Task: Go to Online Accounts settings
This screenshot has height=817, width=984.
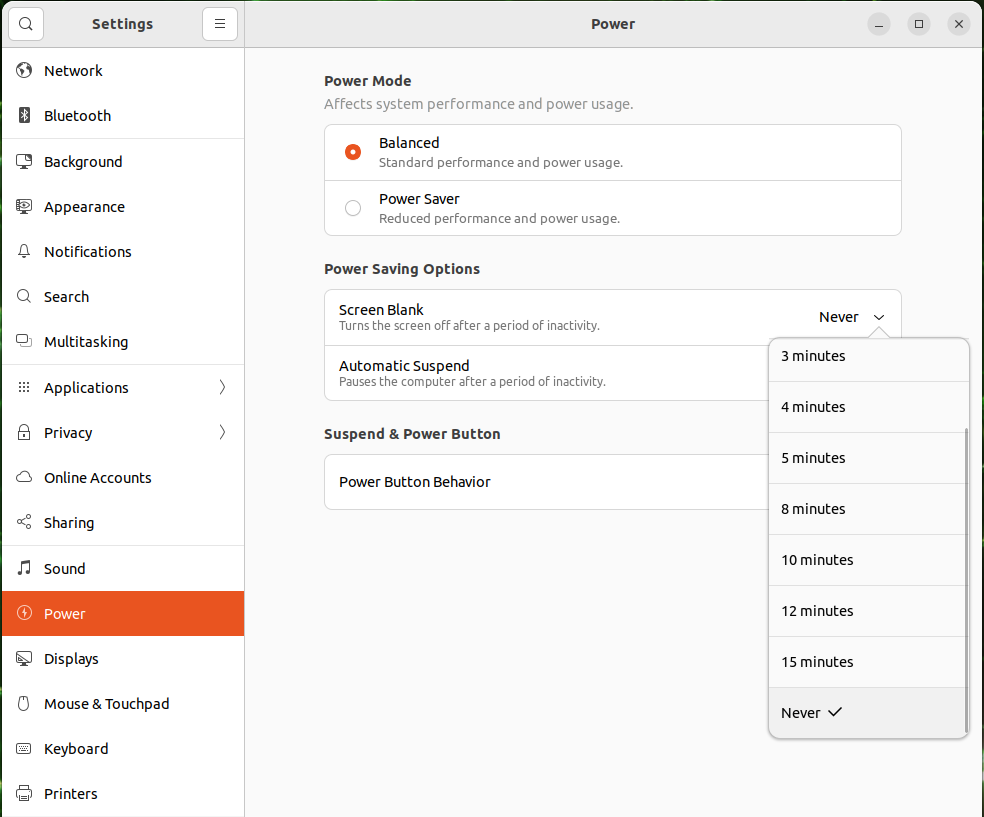Action: (97, 478)
